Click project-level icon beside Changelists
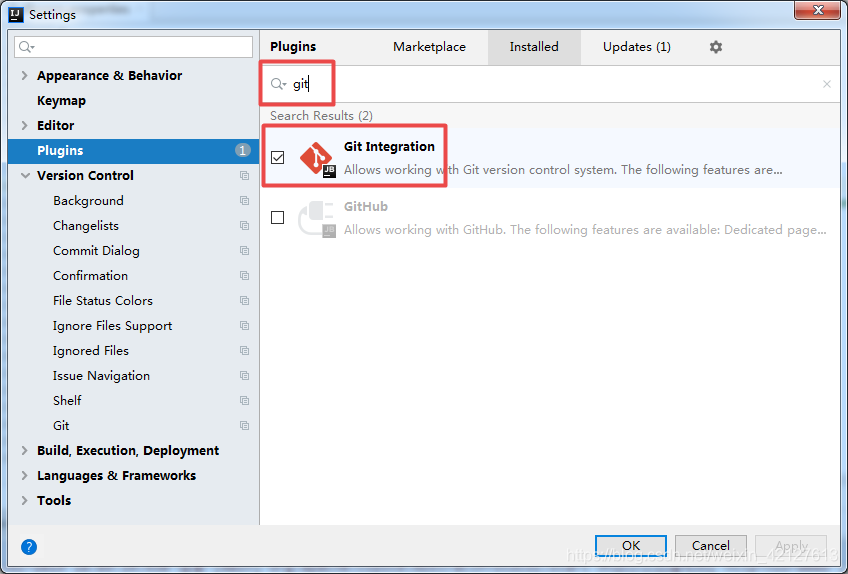Image resolution: width=848 pixels, height=574 pixels. pos(244,226)
